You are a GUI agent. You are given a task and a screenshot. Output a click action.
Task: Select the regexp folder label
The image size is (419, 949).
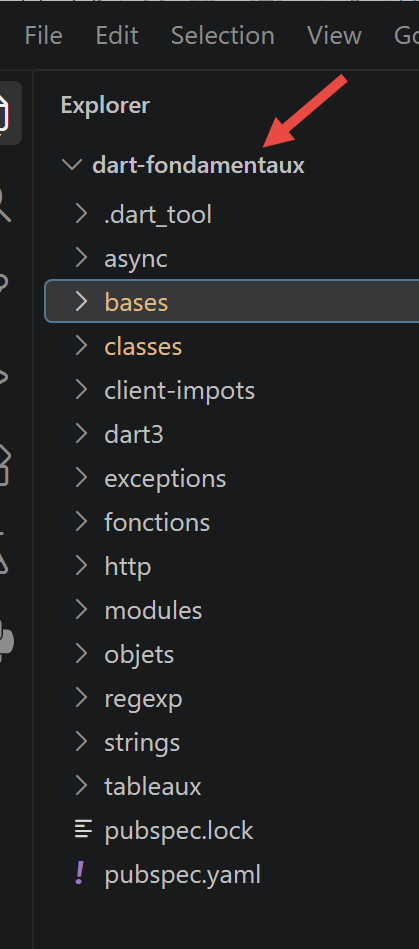point(144,700)
